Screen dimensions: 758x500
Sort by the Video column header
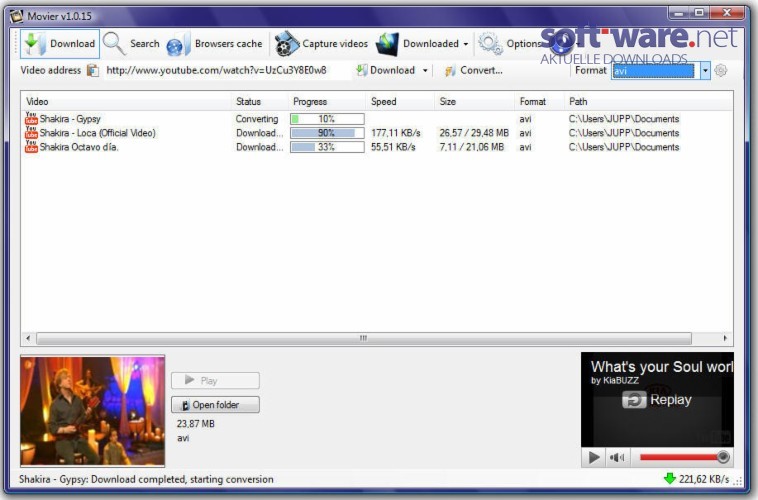[x=127, y=102]
